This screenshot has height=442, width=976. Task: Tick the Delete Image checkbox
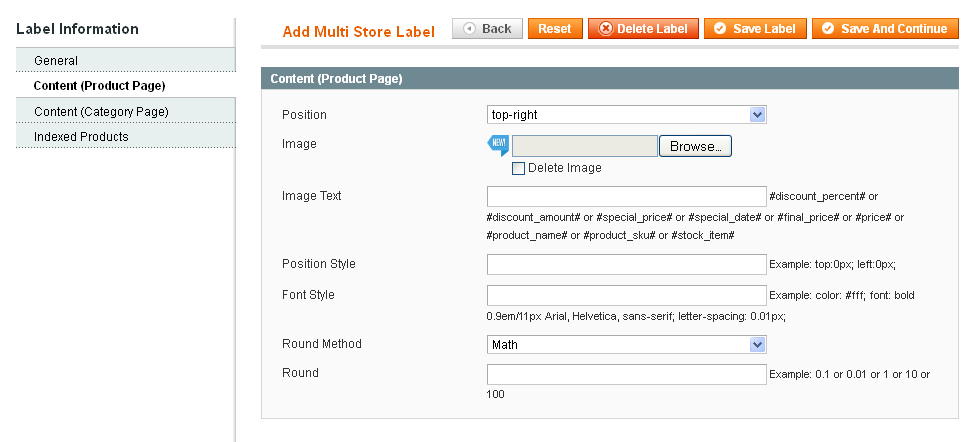point(518,168)
